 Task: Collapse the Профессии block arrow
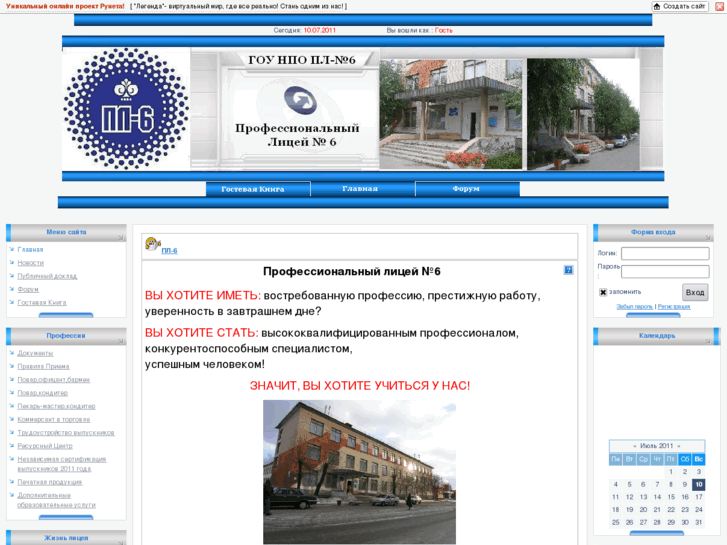121,341
